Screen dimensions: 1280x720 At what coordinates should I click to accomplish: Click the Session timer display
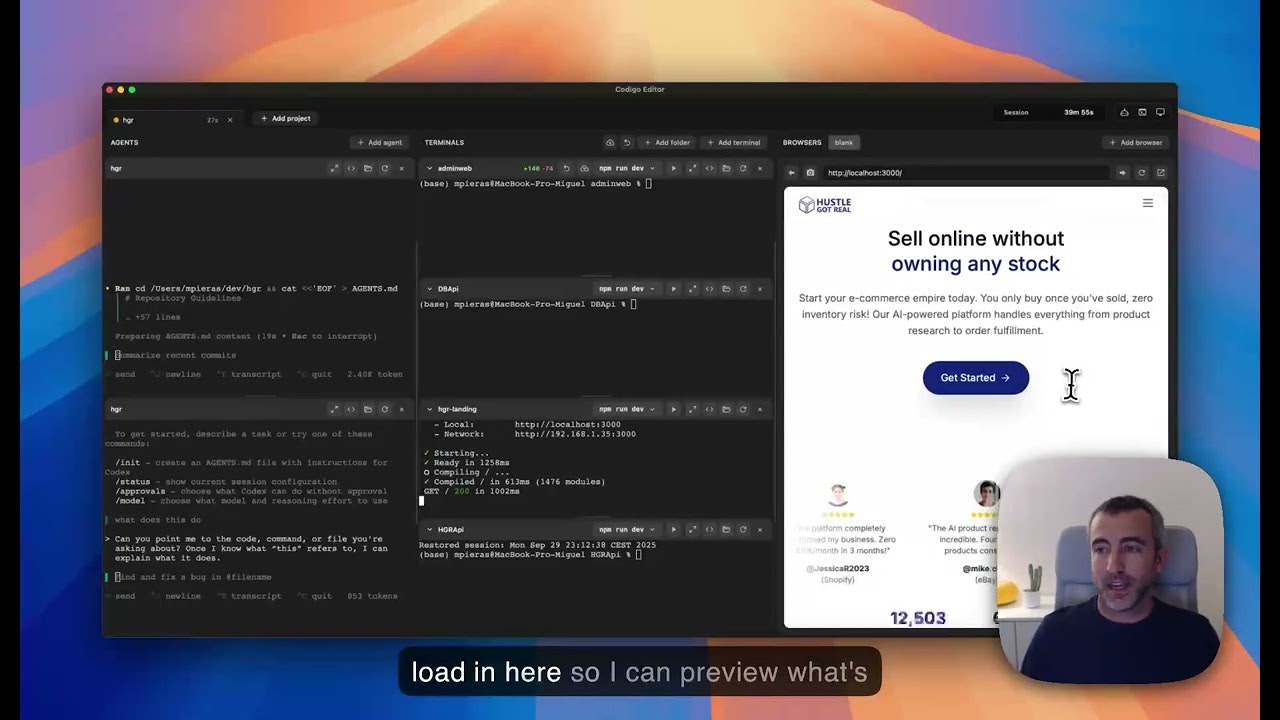click(1049, 112)
